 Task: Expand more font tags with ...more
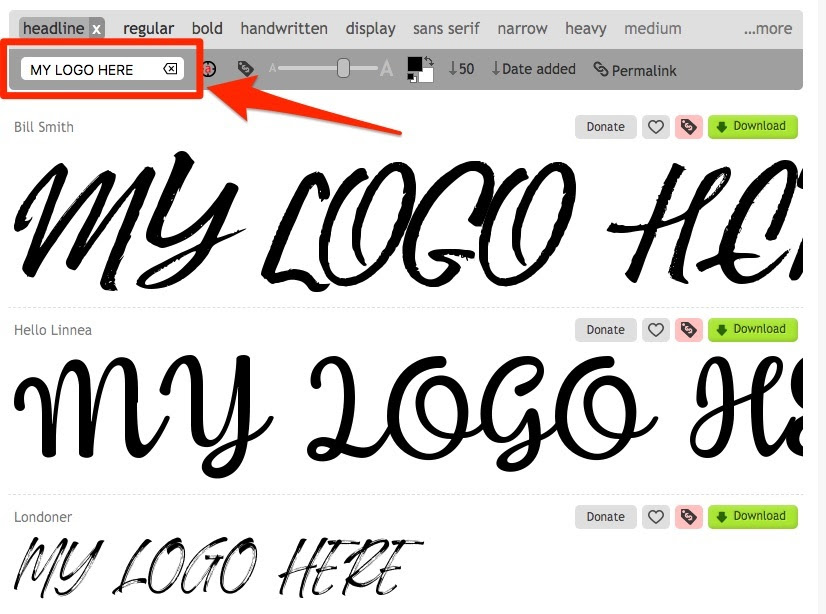coord(767,29)
